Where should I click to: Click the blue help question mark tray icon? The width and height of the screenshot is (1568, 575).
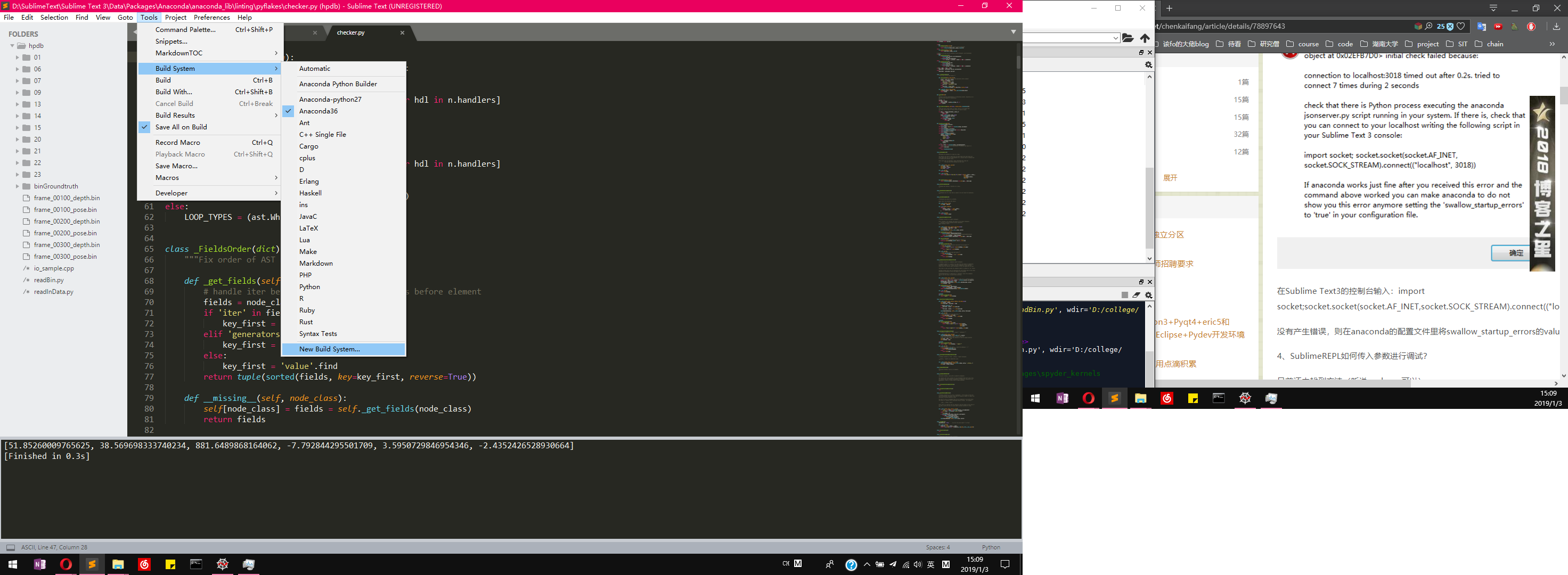point(851,565)
